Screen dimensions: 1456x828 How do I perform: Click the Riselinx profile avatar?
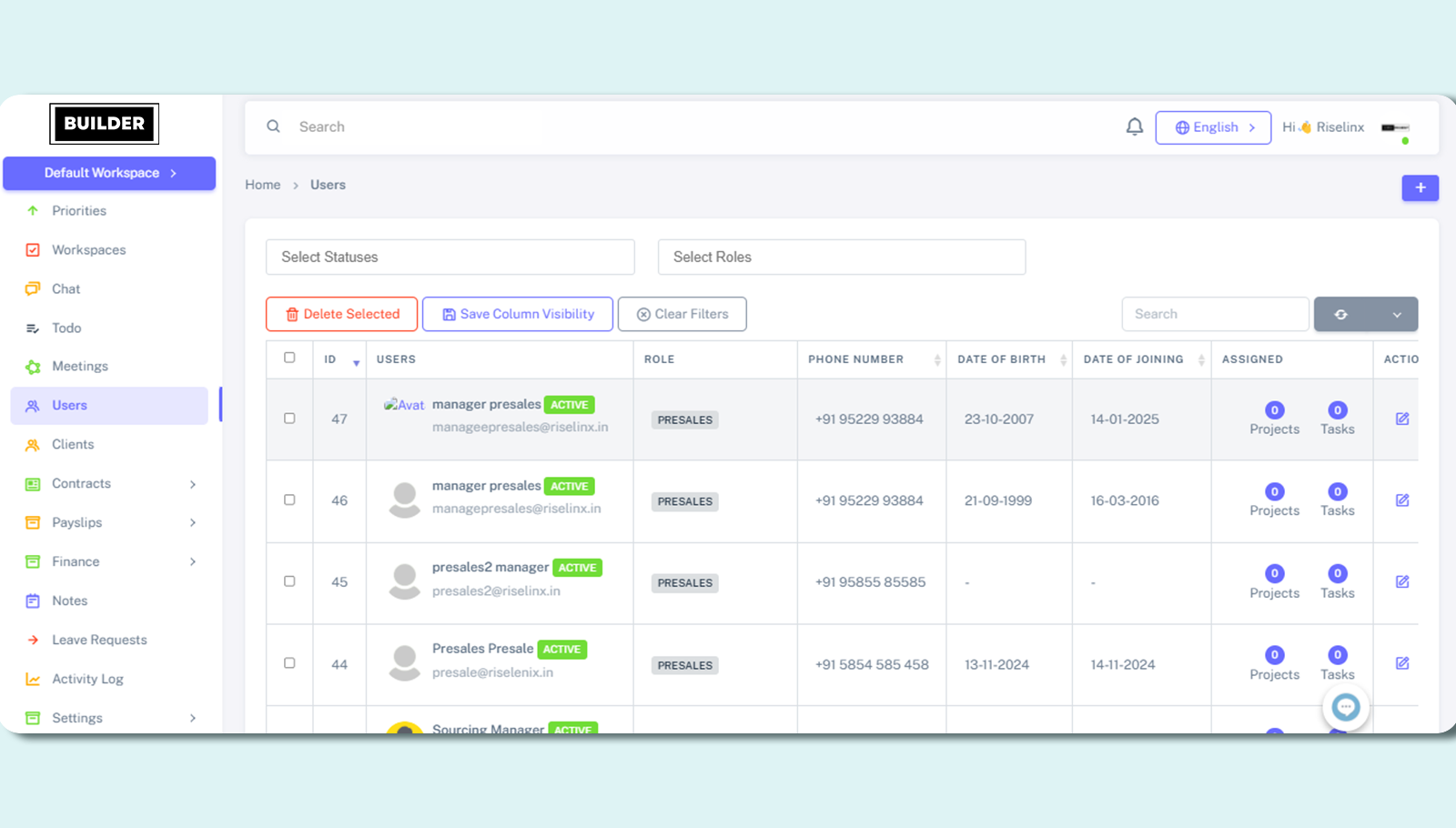1395,128
